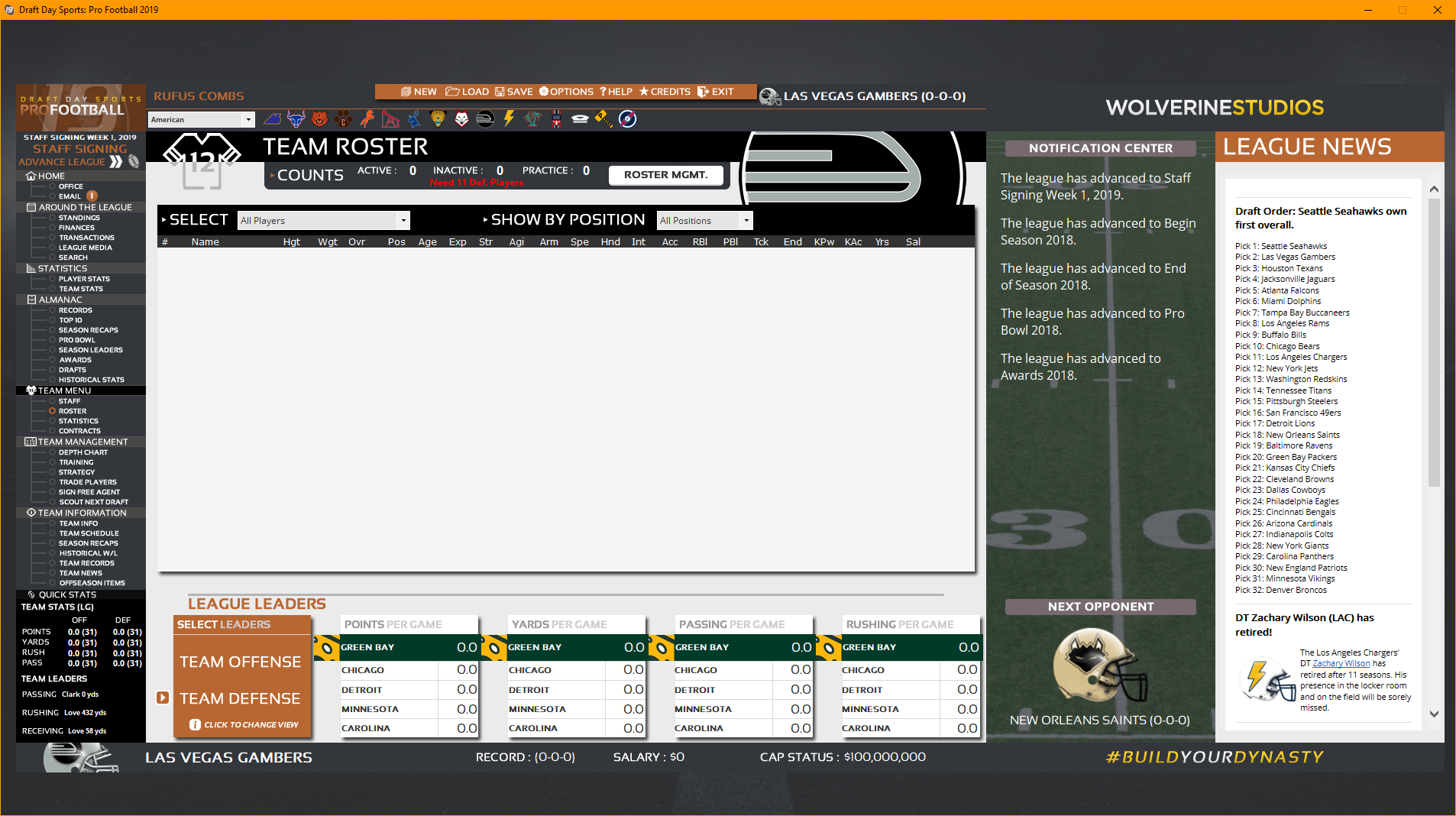Select the Pro Bowl radio option
Viewport: 1456px width, 816px height.
[52, 340]
